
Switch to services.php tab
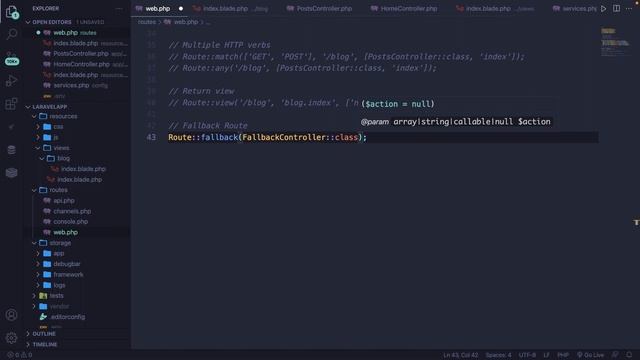tap(575, 9)
